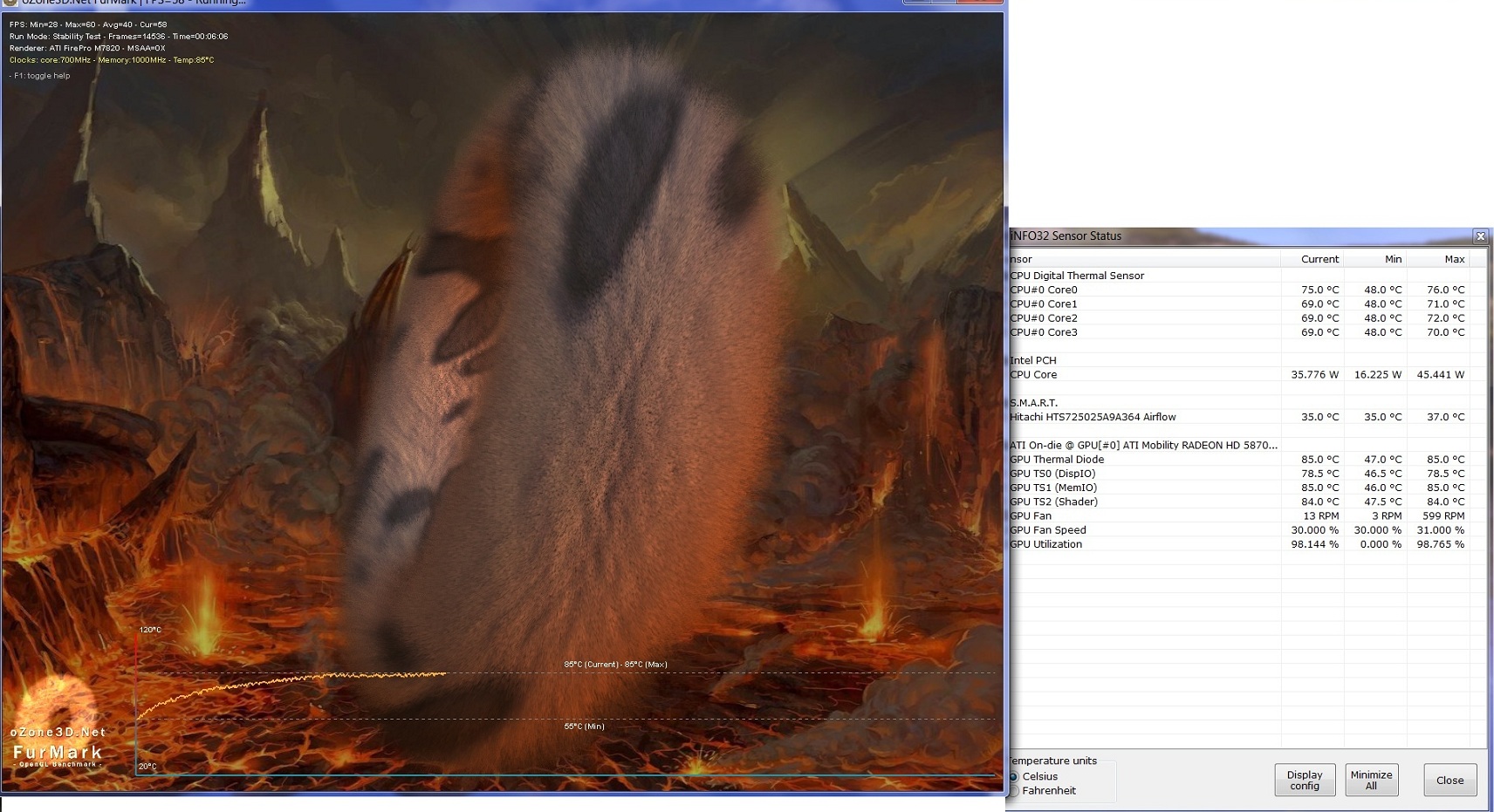
Task: Click the 98.144 % current GPU utilization
Action: pos(1315,544)
